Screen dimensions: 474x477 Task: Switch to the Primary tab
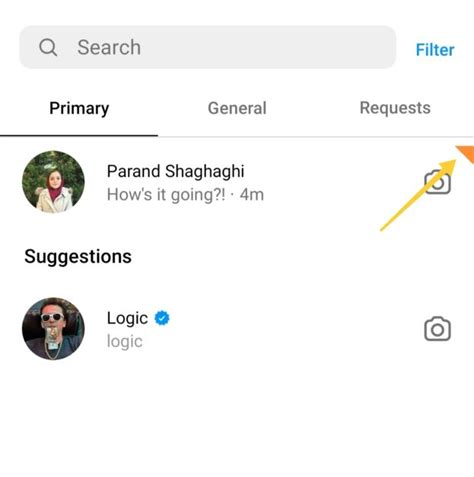tap(79, 108)
